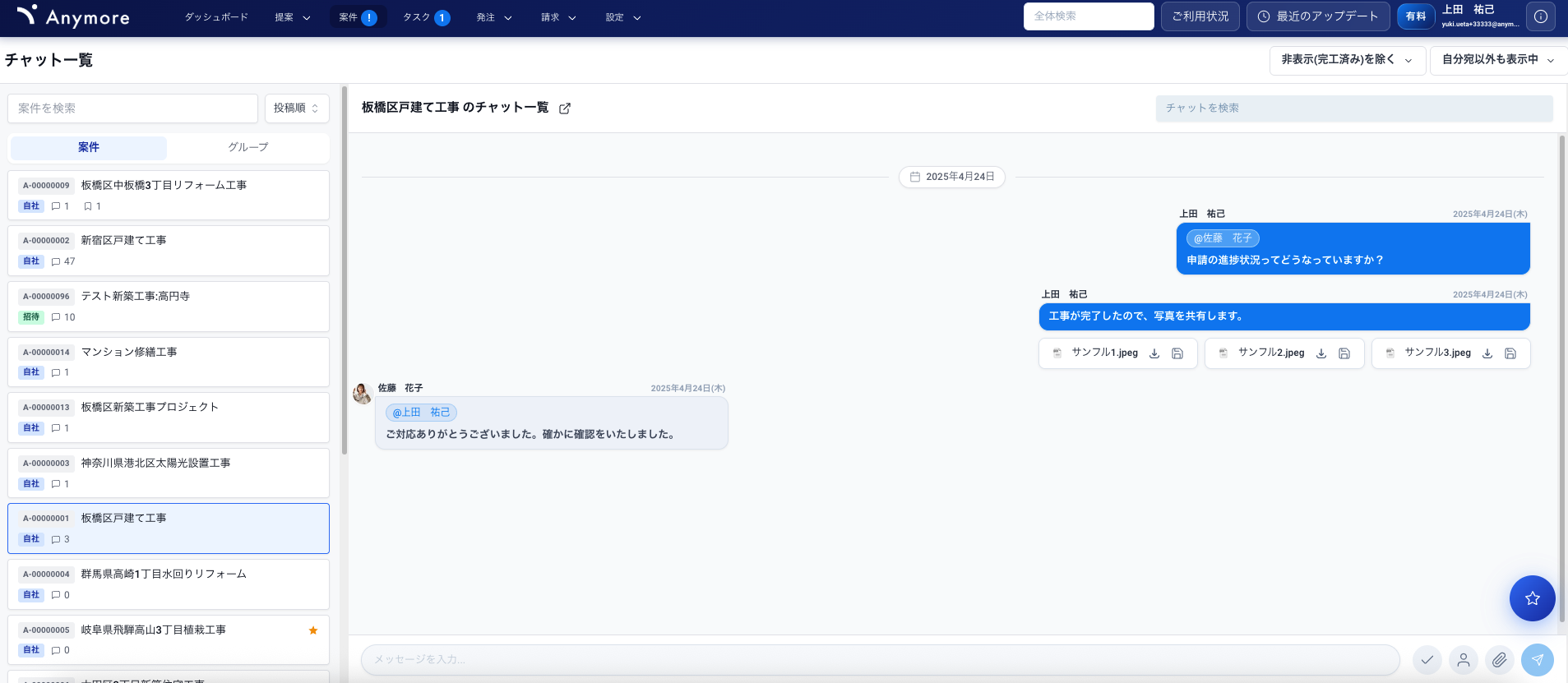Click the チャットを検索 field
The height and width of the screenshot is (683, 1568).
(x=1354, y=108)
